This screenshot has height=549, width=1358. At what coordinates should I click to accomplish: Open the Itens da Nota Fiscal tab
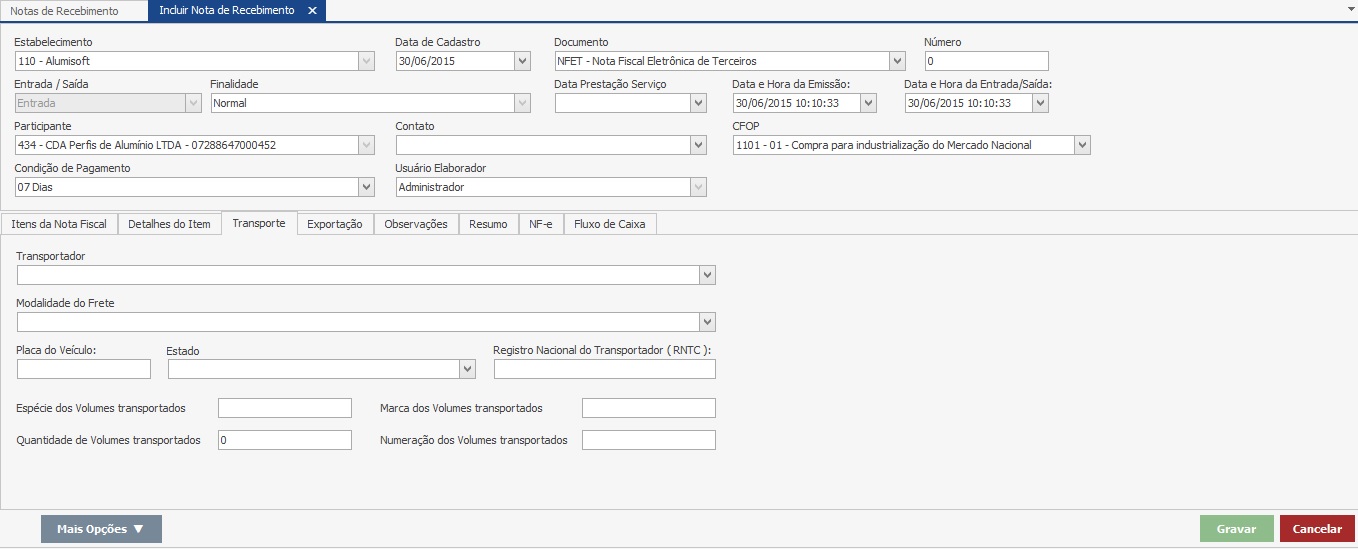pos(59,224)
